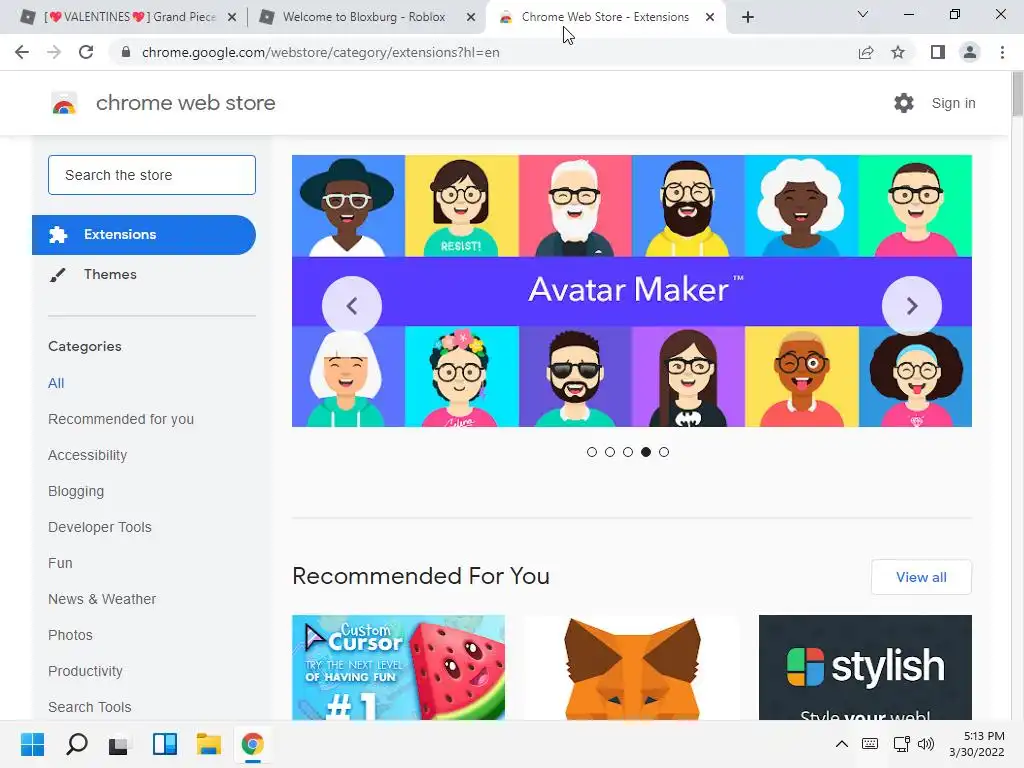Open the tab search dropdown arrow
Image resolution: width=1024 pixels, height=768 pixels.
[863, 14]
